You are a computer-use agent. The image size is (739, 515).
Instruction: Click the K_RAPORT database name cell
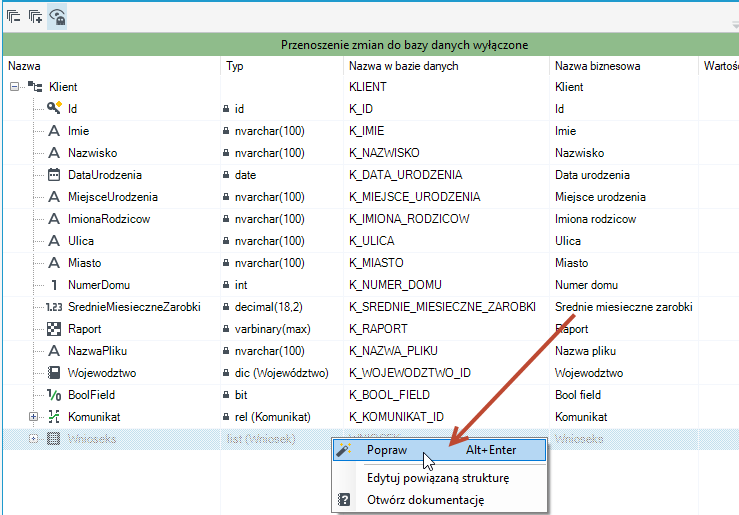pos(378,329)
